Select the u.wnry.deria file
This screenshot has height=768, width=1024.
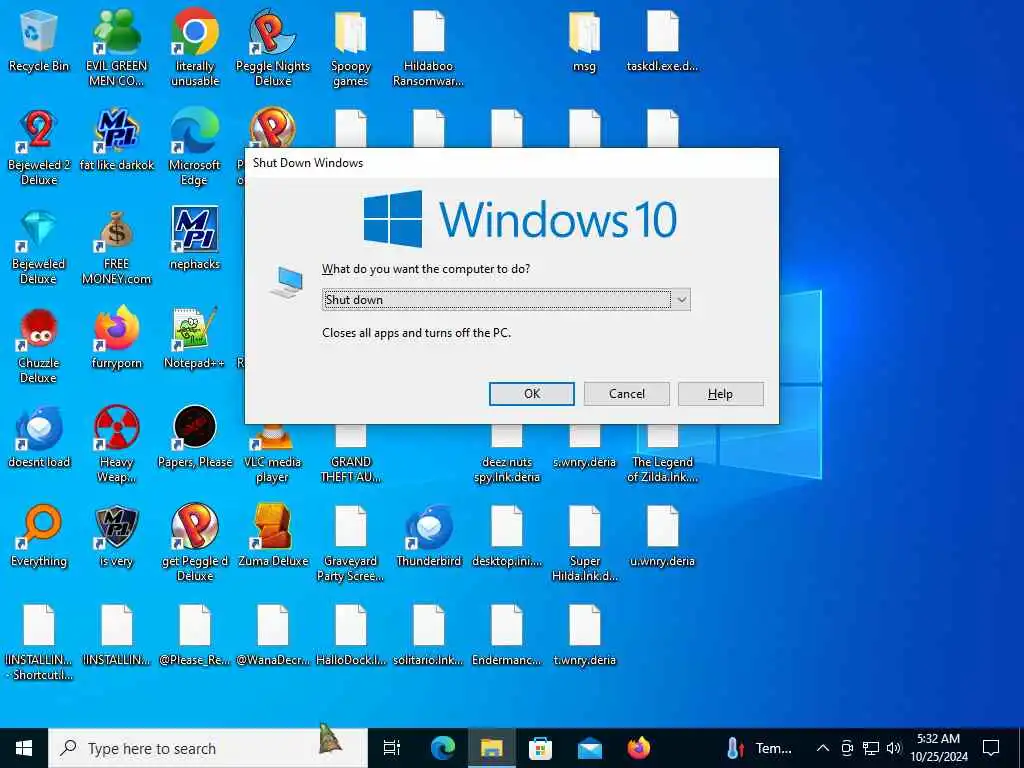pos(662,536)
